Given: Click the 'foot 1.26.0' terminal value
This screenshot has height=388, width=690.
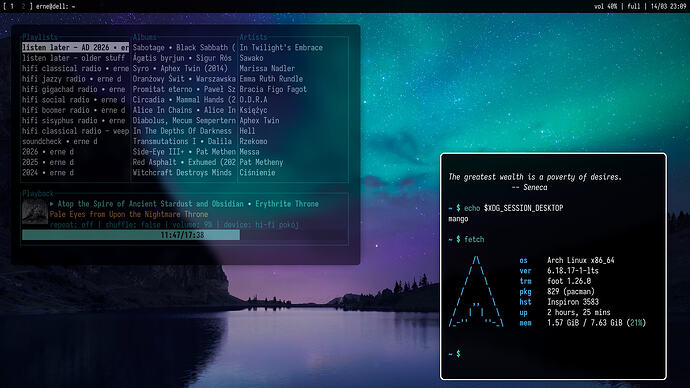Looking at the screenshot, I should (569, 281).
